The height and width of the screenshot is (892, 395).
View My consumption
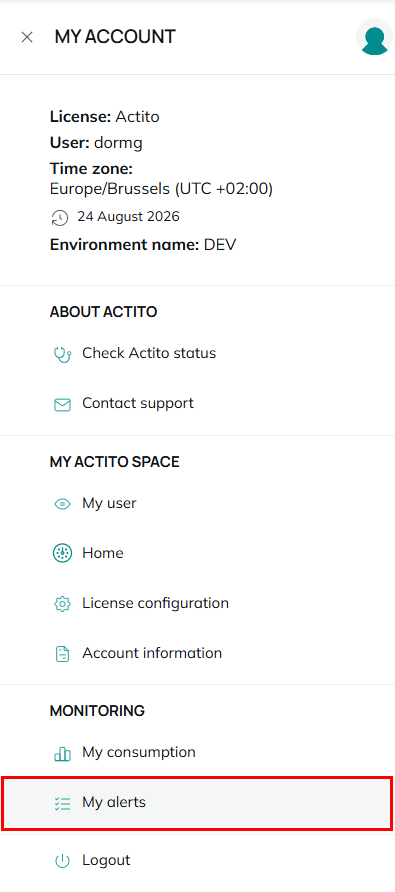(x=139, y=753)
